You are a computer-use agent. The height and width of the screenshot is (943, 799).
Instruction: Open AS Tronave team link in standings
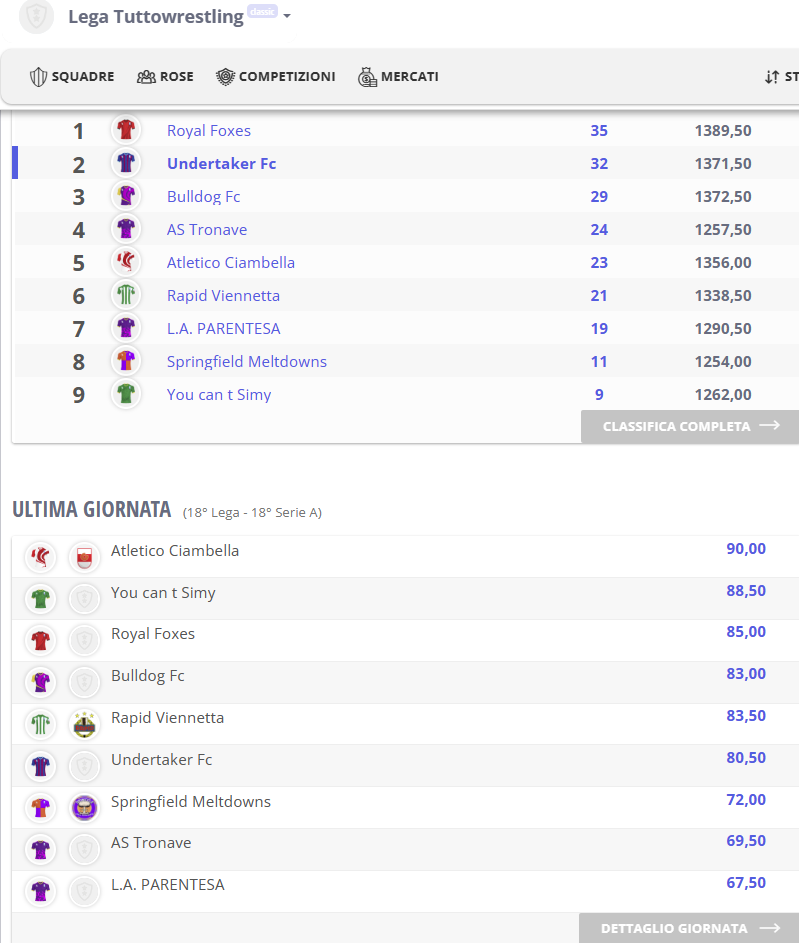[207, 230]
